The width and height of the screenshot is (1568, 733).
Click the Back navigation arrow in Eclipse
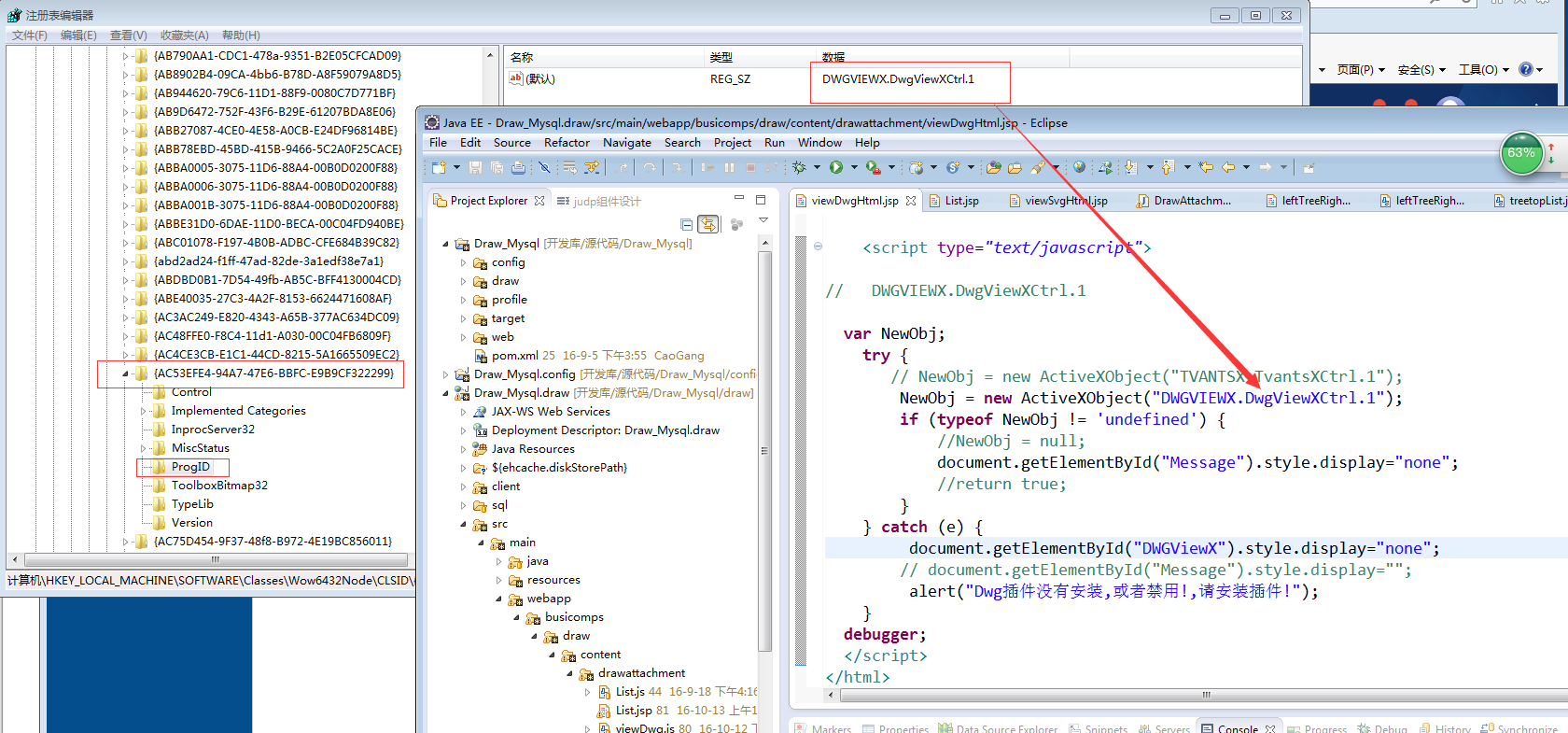1228,167
